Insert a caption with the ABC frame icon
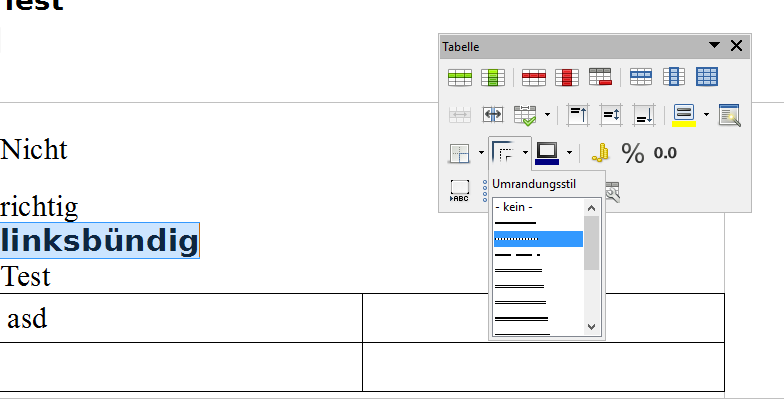Image resolution: width=784 pixels, height=412 pixels. pyautogui.click(x=459, y=191)
